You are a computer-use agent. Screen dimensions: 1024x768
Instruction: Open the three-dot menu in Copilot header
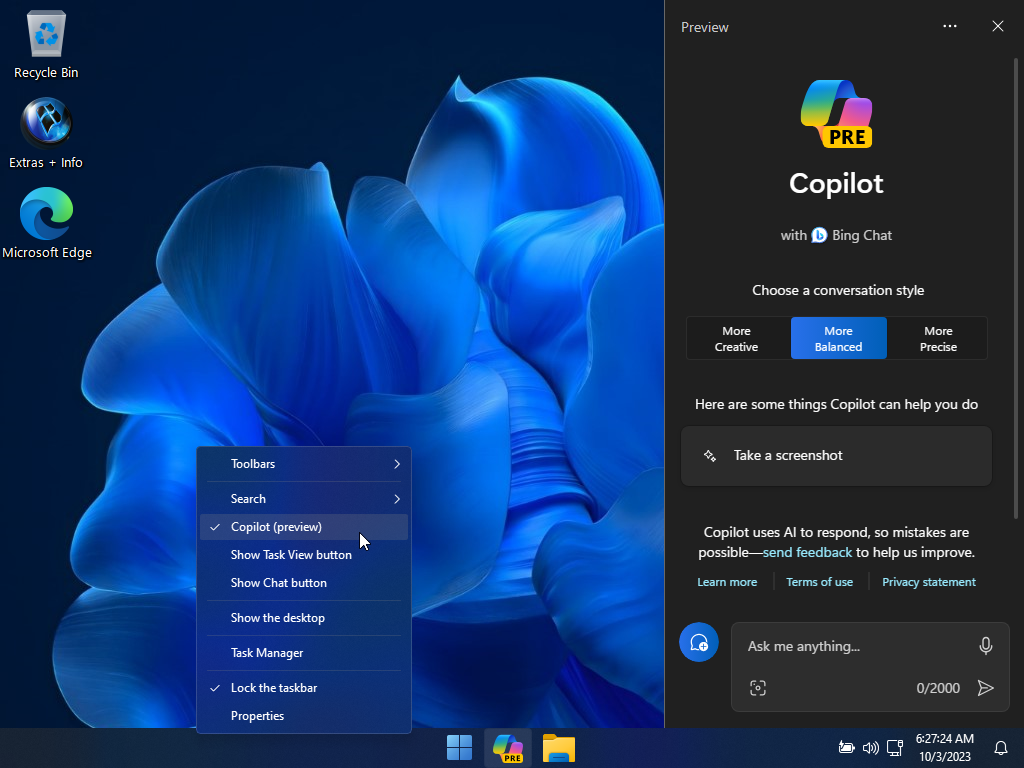(950, 27)
